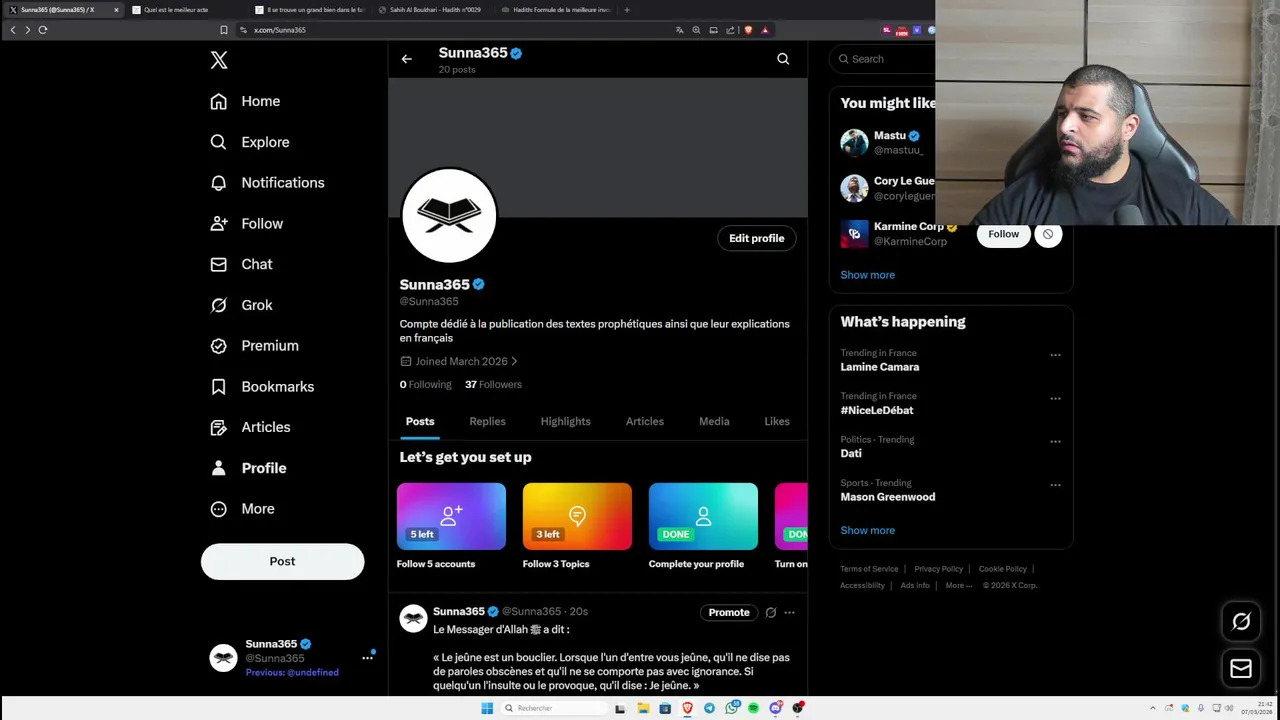This screenshot has width=1280, height=720.
Task: Click the translate icon in the address bar
Action: 679,30
